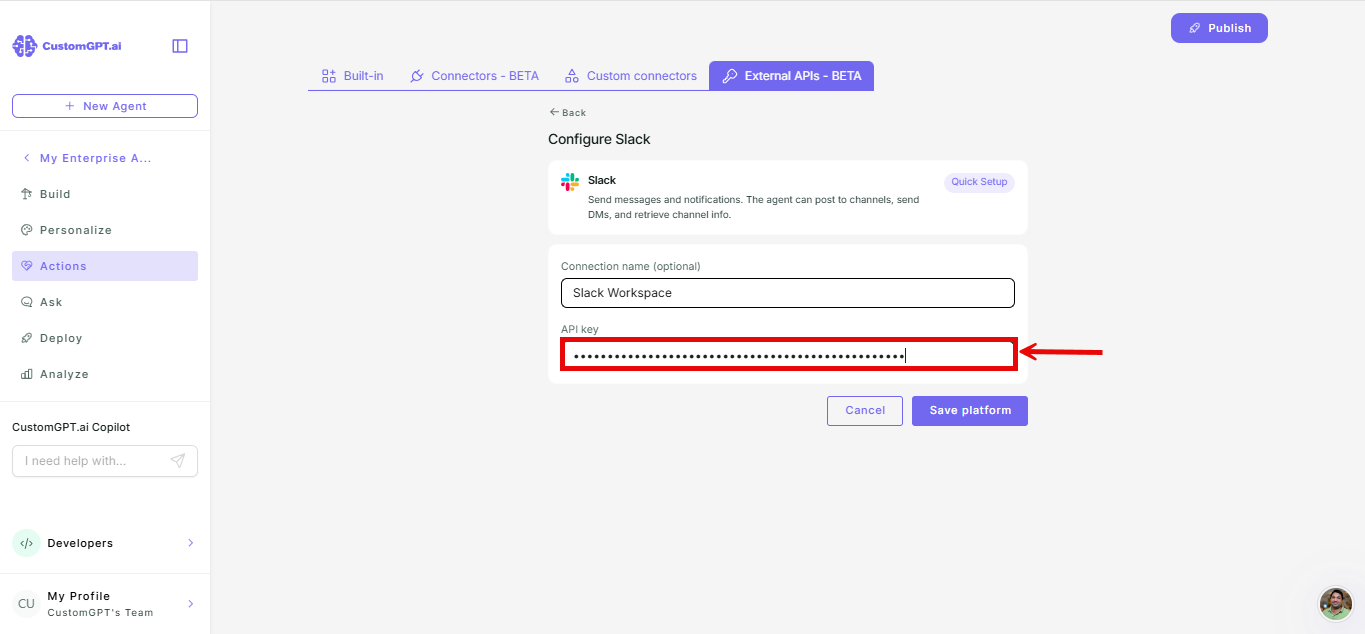Click Save platform button
Viewport: 1365px width, 634px height.
pyautogui.click(x=970, y=411)
